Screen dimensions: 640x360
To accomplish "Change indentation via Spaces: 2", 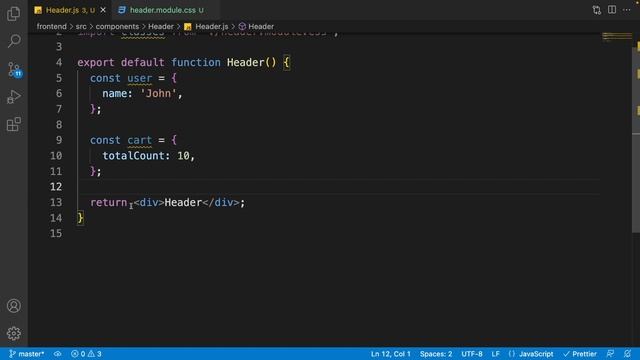I will tap(436, 354).
